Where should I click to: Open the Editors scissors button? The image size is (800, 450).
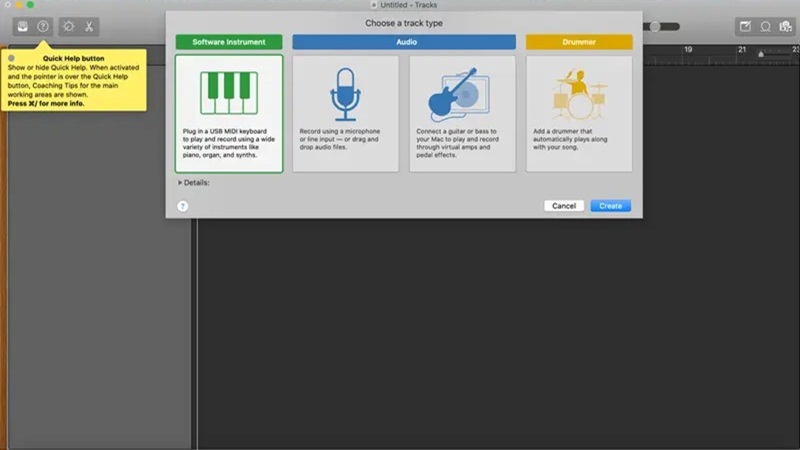89,27
